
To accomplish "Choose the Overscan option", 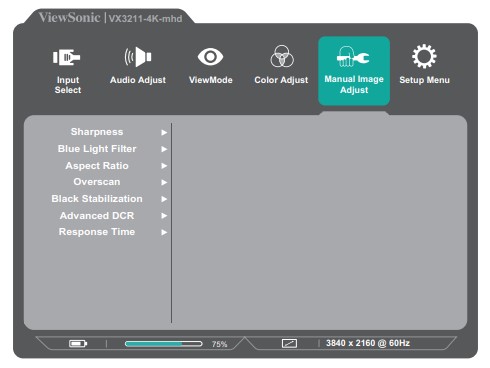I will point(97,182).
